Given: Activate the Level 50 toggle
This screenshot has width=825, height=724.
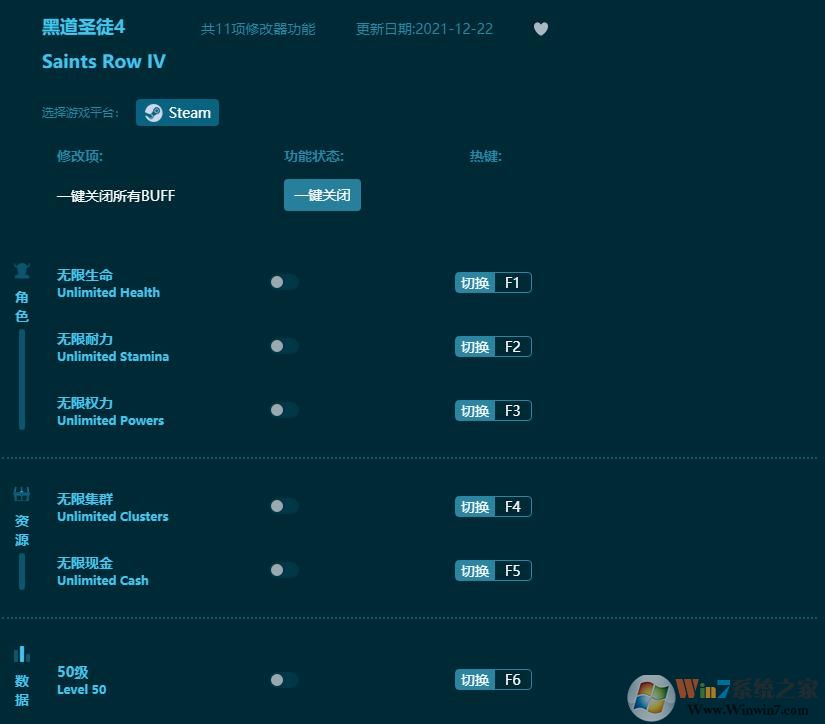Looking at the screenshot, I should pos(283,679).
